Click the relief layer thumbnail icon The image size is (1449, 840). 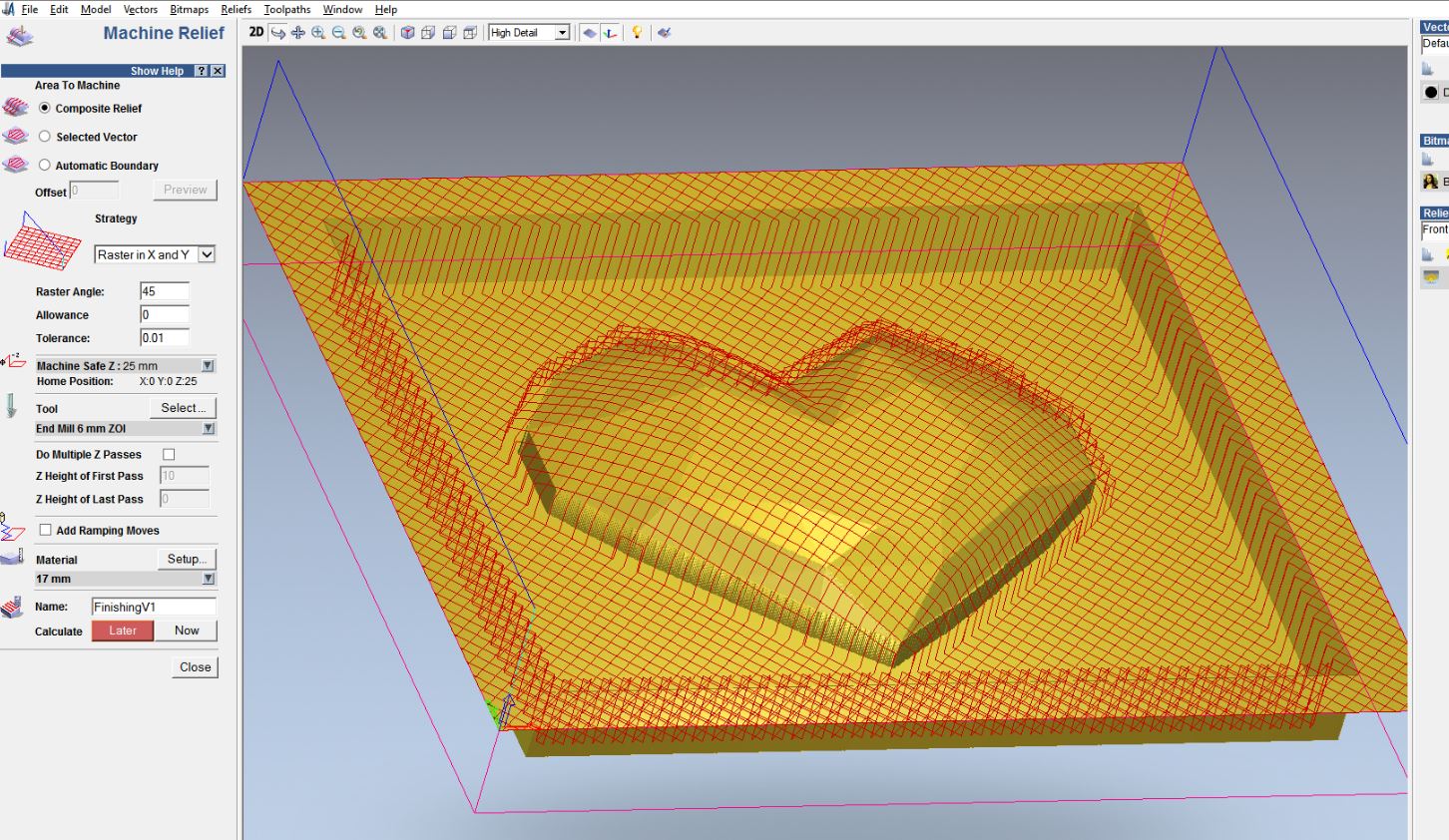pos(1431,277)
